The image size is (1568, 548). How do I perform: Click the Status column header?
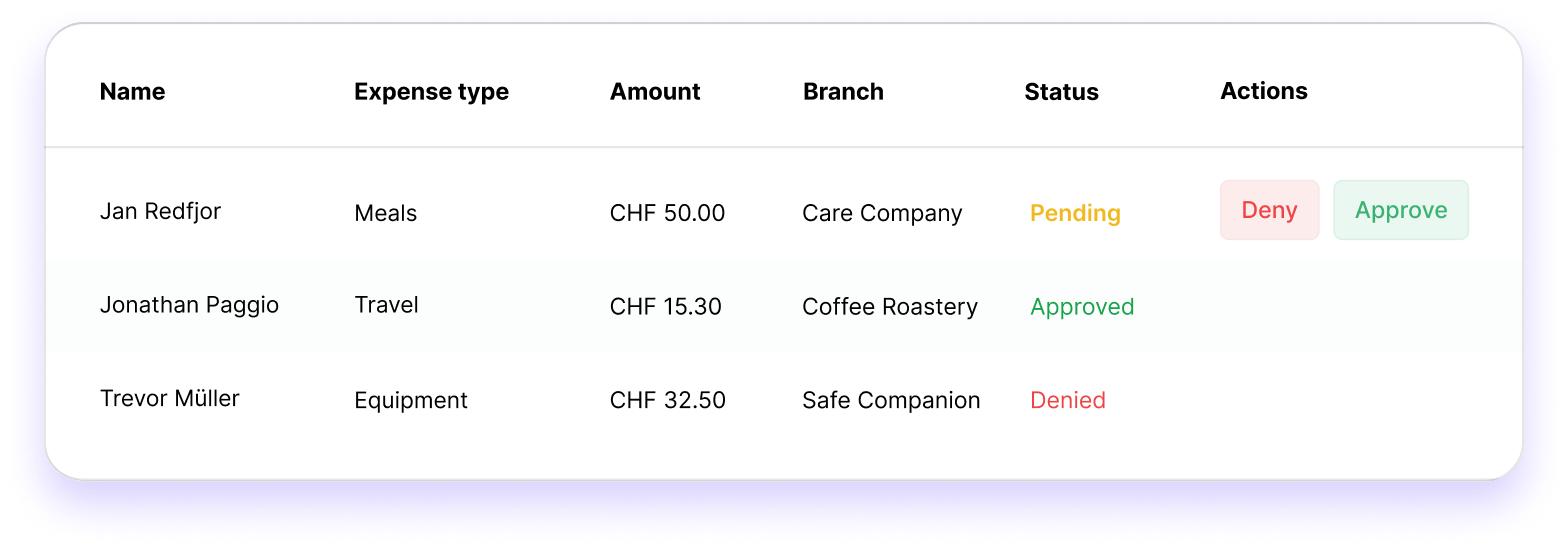1061,92
